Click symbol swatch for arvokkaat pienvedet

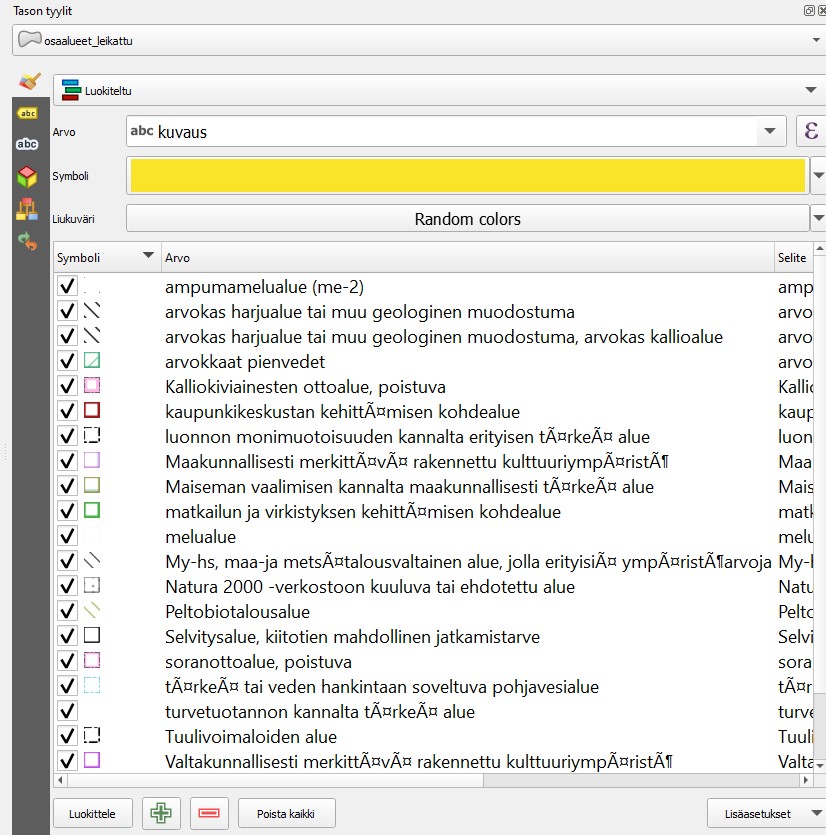tap(92, 361)
